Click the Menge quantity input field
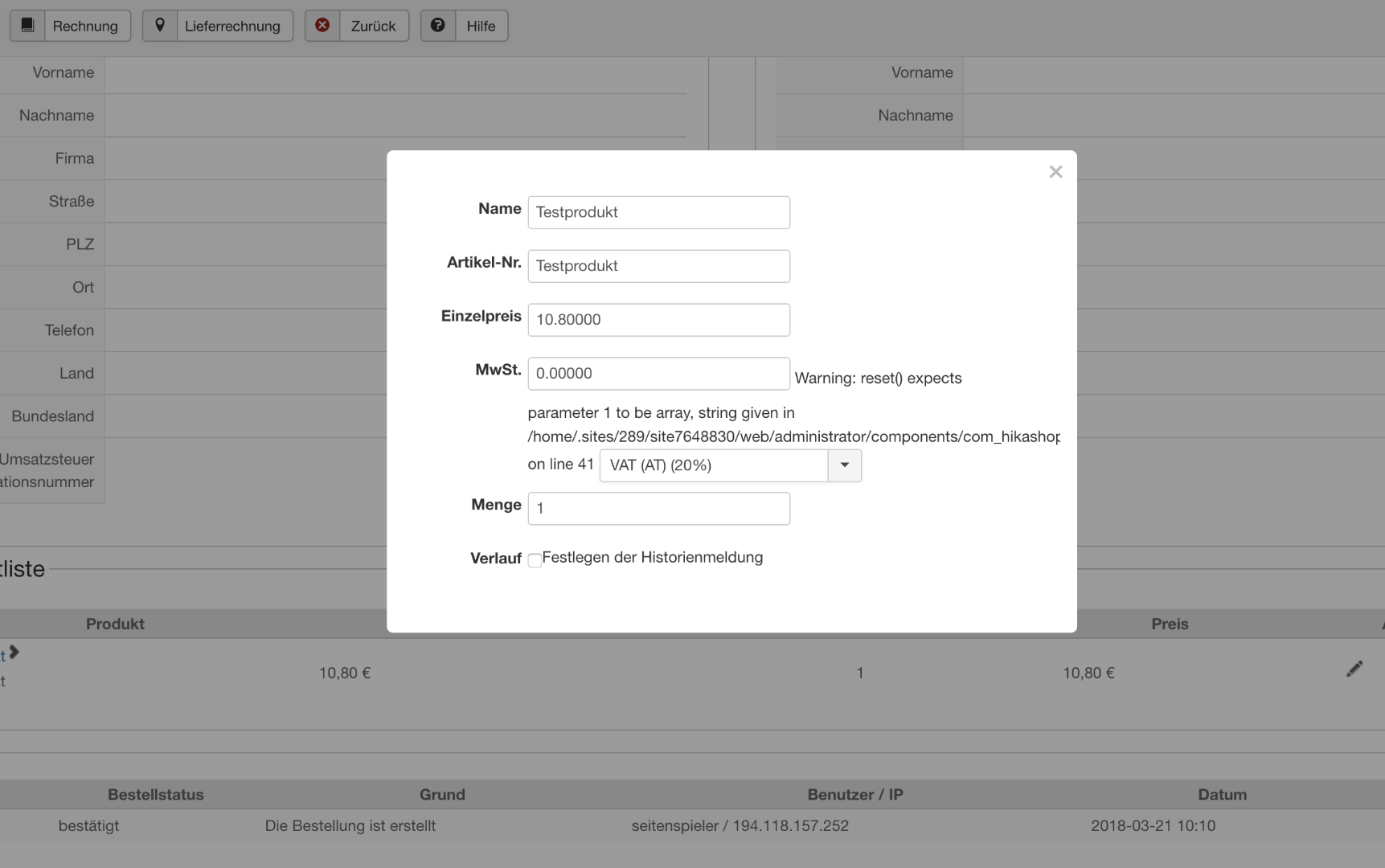 [658, 509]
